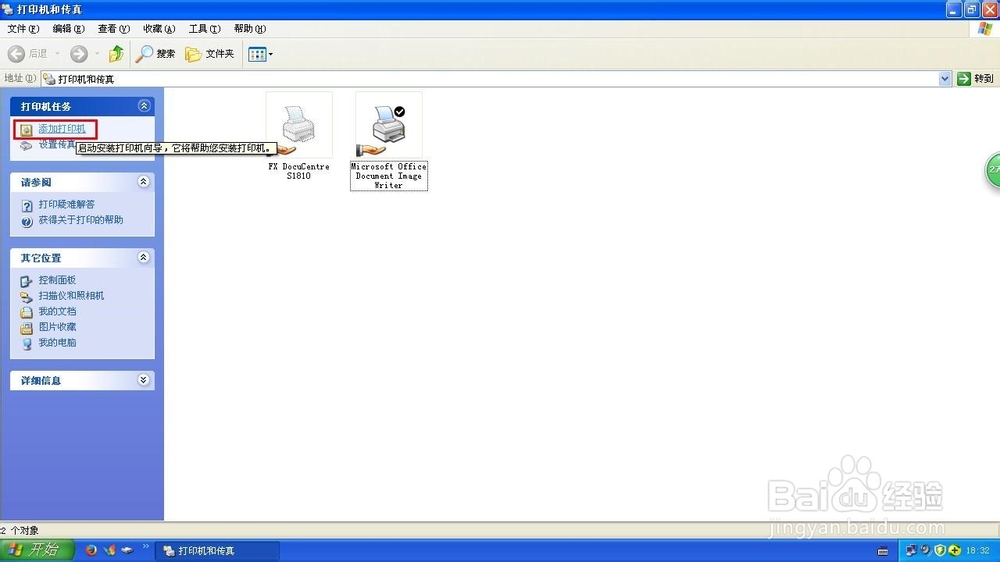The width and height of the screenshot is (1000, 562).
Task: Open Printing troubleshooter (打印疑难解答) link
Action: point(66,204)
